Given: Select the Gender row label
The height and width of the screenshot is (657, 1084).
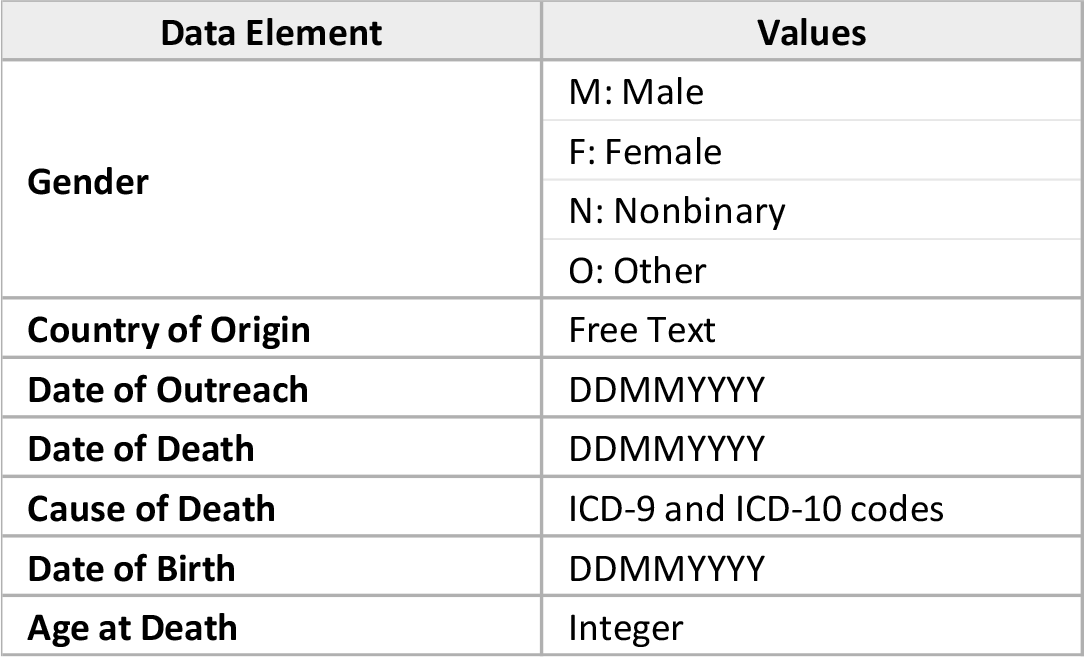Looking at the screenshot, I should [x=88, y=182].
